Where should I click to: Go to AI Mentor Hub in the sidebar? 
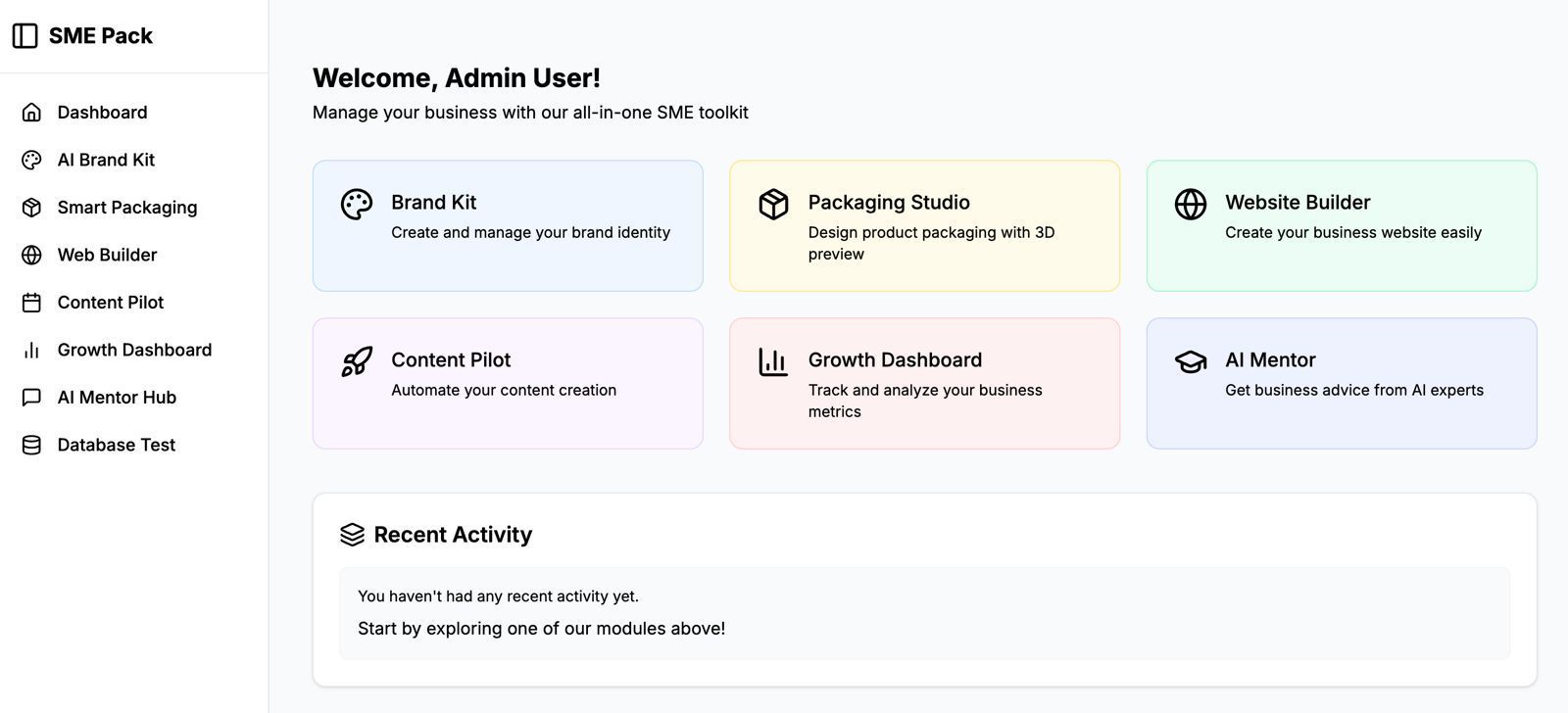coord(117,398)
